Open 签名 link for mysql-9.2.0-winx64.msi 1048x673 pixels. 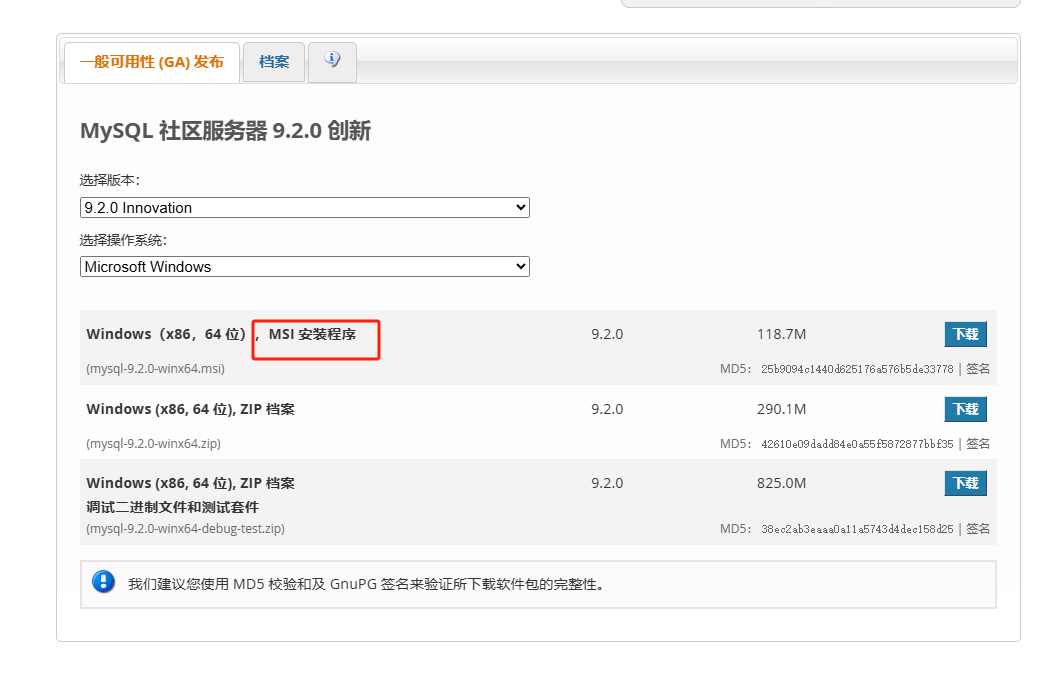(978, 369)
